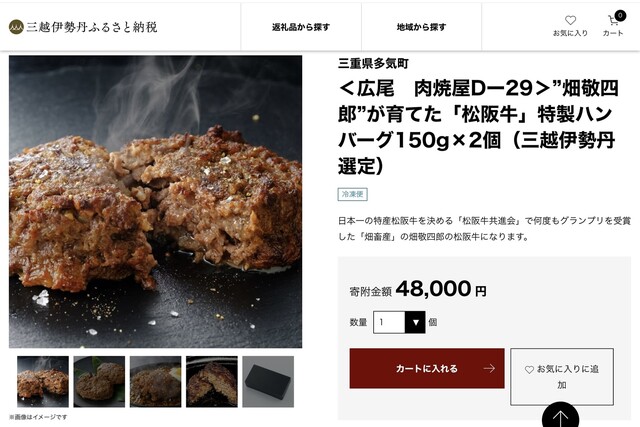Image resolution: width=640 pixels, height=427 pixels.
Task: Select the fourth thumbnail of cut hamburger
Action: coord(212,382)
